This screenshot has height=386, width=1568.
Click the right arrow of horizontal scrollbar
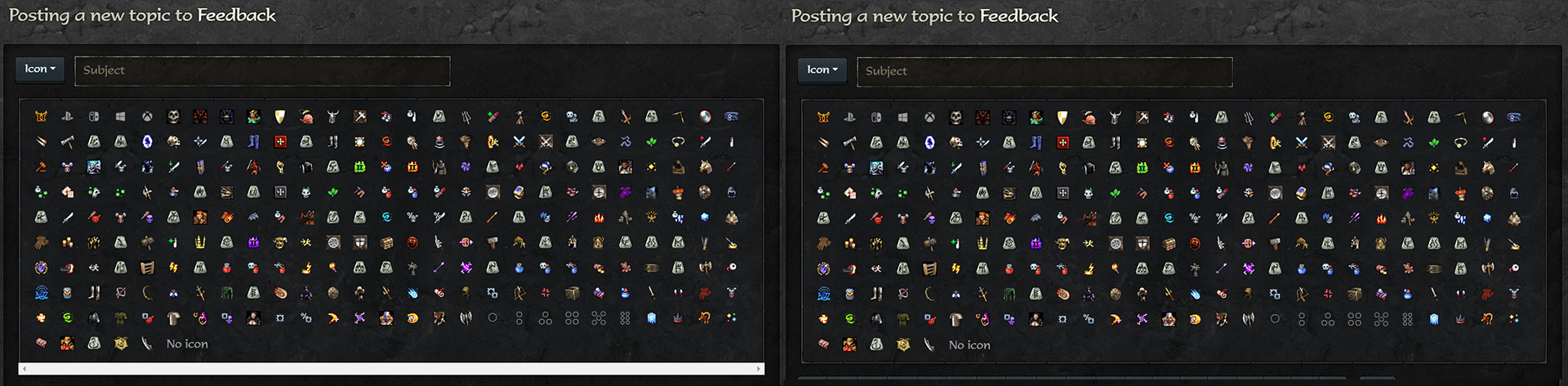point(759,369)
